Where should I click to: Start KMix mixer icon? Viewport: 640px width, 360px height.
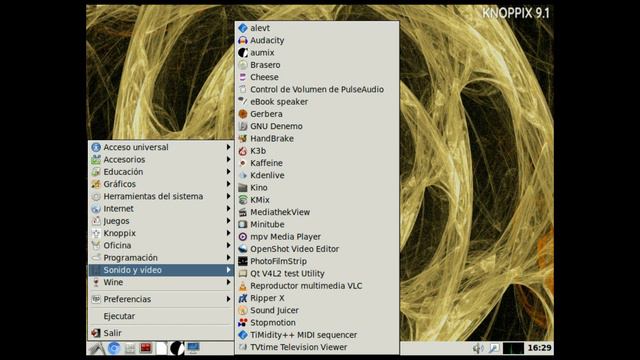click(243, 200)
